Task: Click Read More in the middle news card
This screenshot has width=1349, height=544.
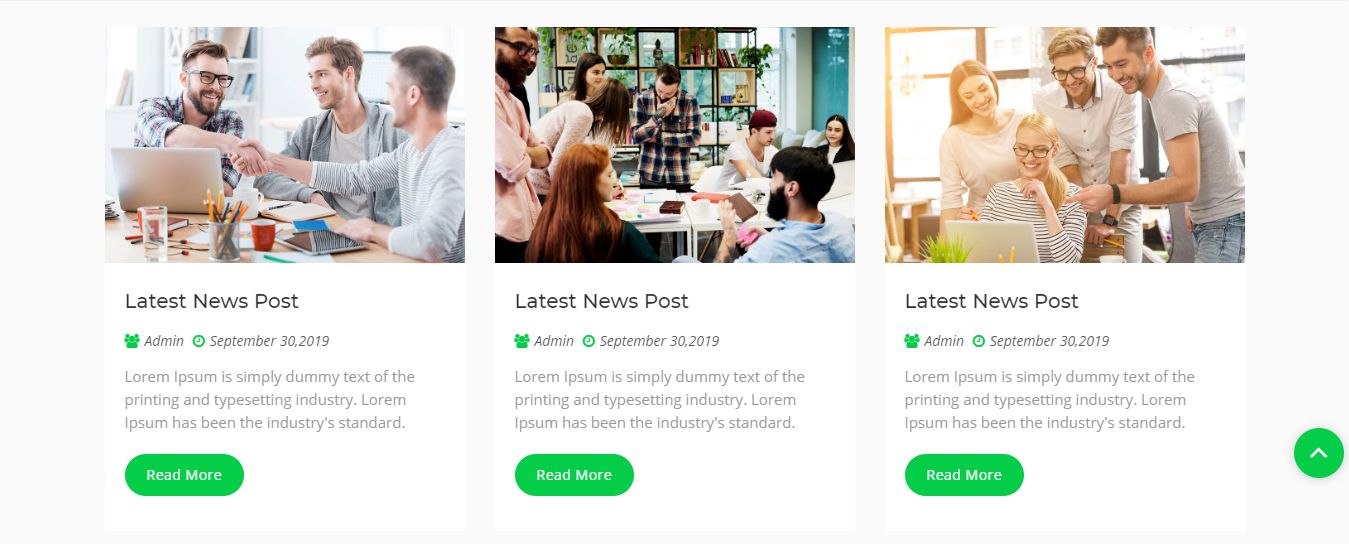Action: click(574, 475)
